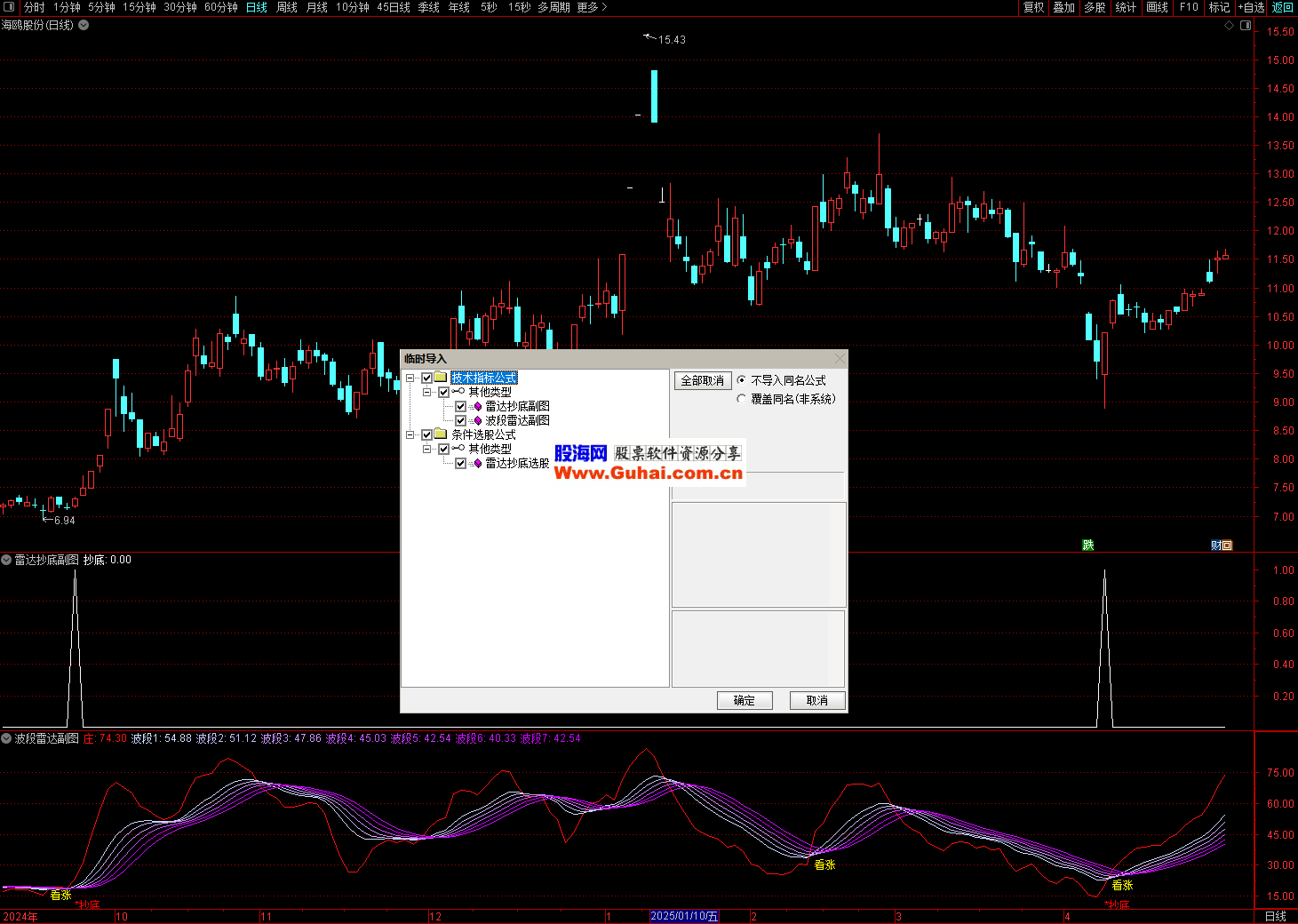The height and width of the screenshot is (924, 1298).
Task: Uncheck the 雷达抄底选股 checkbox
Action: coord(460,463)
